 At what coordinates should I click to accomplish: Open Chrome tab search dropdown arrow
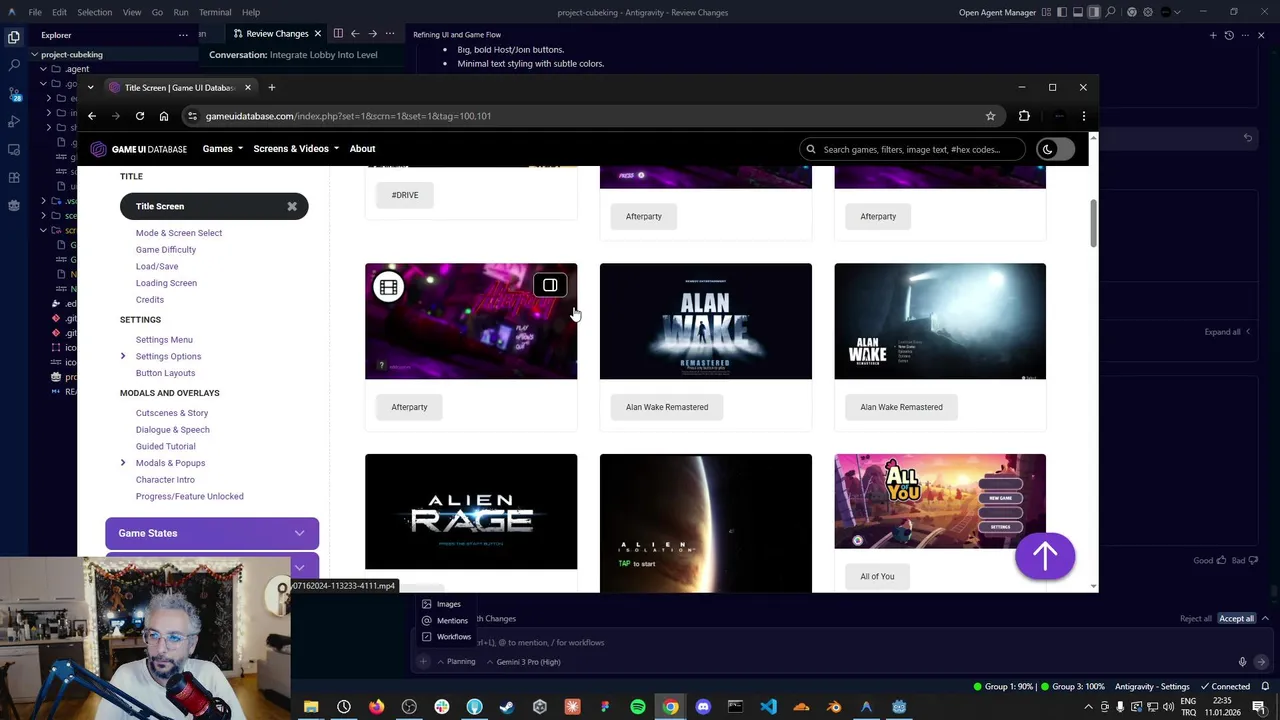click(x=90, y=87)
